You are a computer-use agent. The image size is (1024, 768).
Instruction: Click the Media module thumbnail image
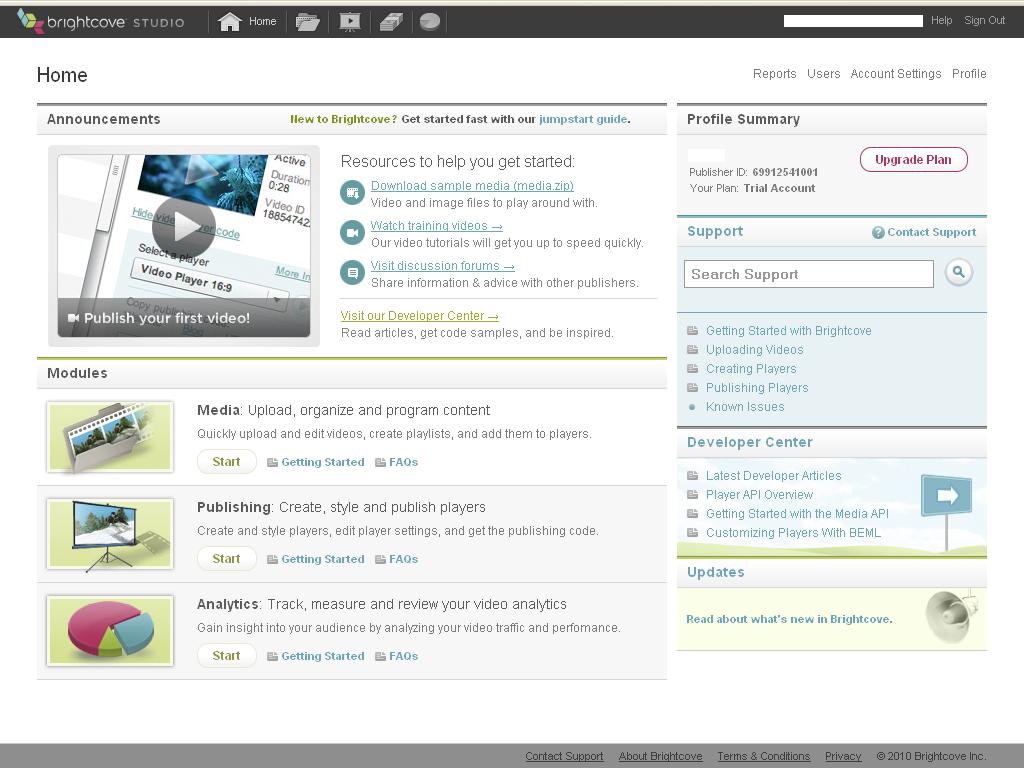click(x=110, y=437)
